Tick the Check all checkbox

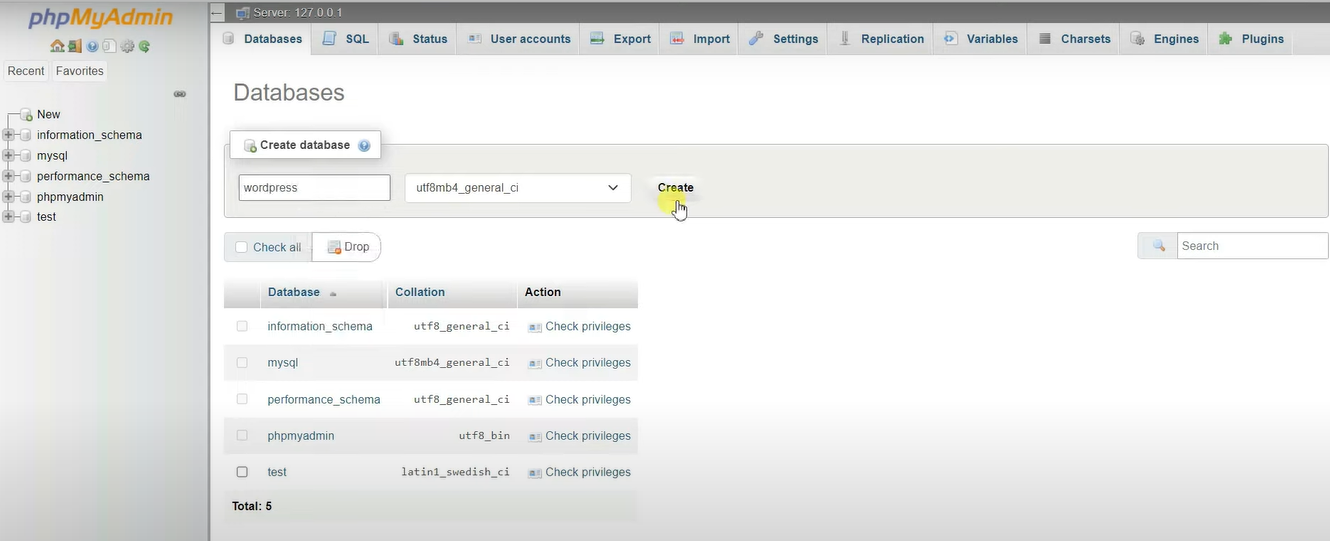click(241, 247)
